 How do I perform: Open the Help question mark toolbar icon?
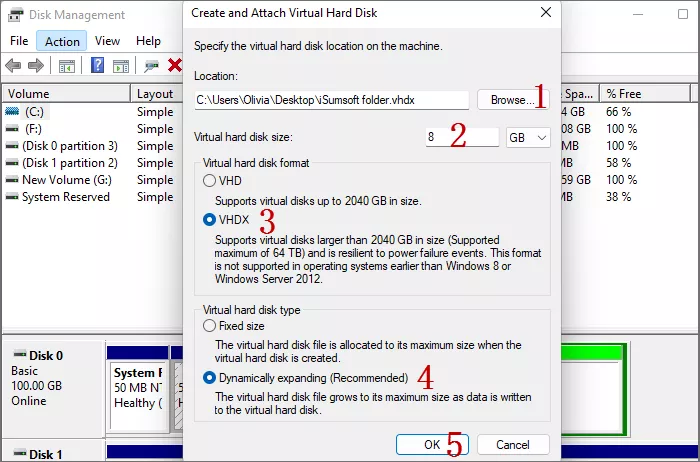click(97, 66)
